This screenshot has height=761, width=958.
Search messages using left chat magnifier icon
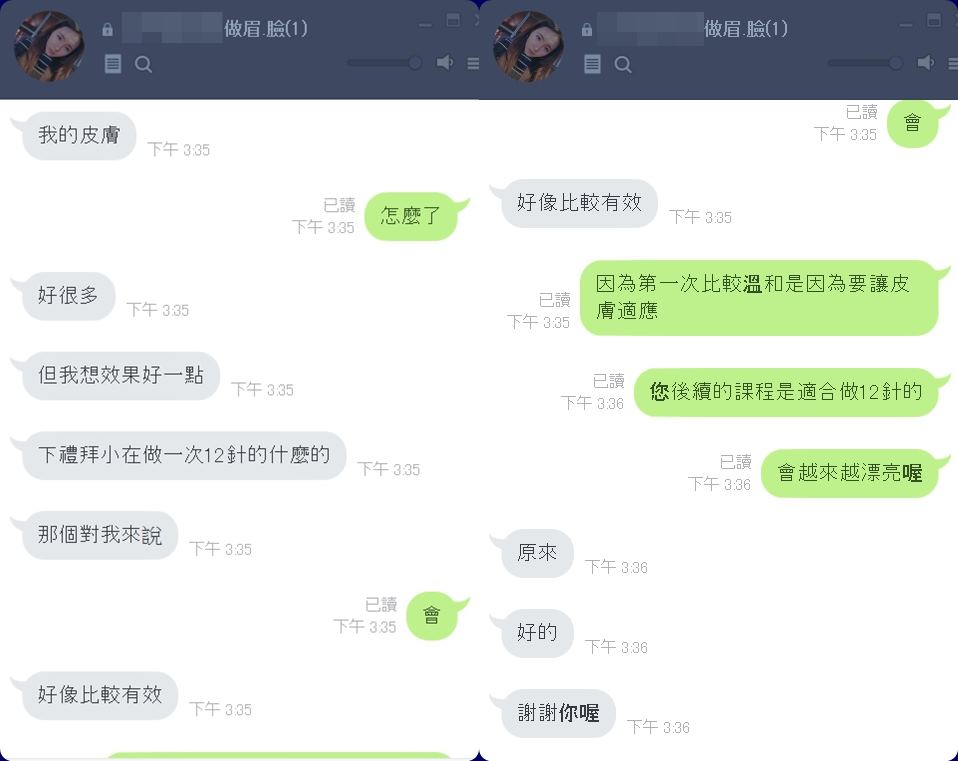tap(144, 64)
